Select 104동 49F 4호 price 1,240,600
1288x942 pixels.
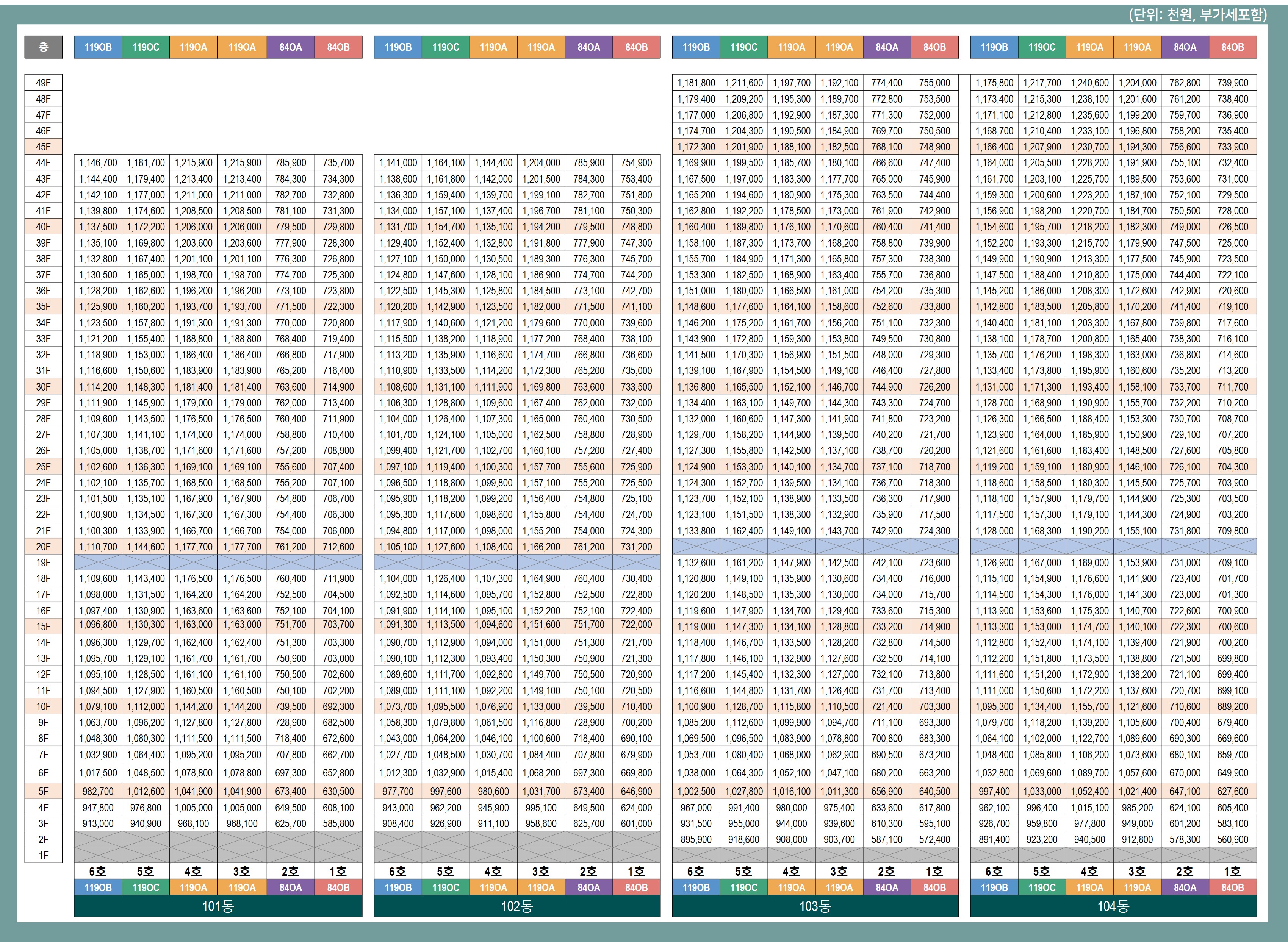pyautogui.click(x=1089, y=83)
